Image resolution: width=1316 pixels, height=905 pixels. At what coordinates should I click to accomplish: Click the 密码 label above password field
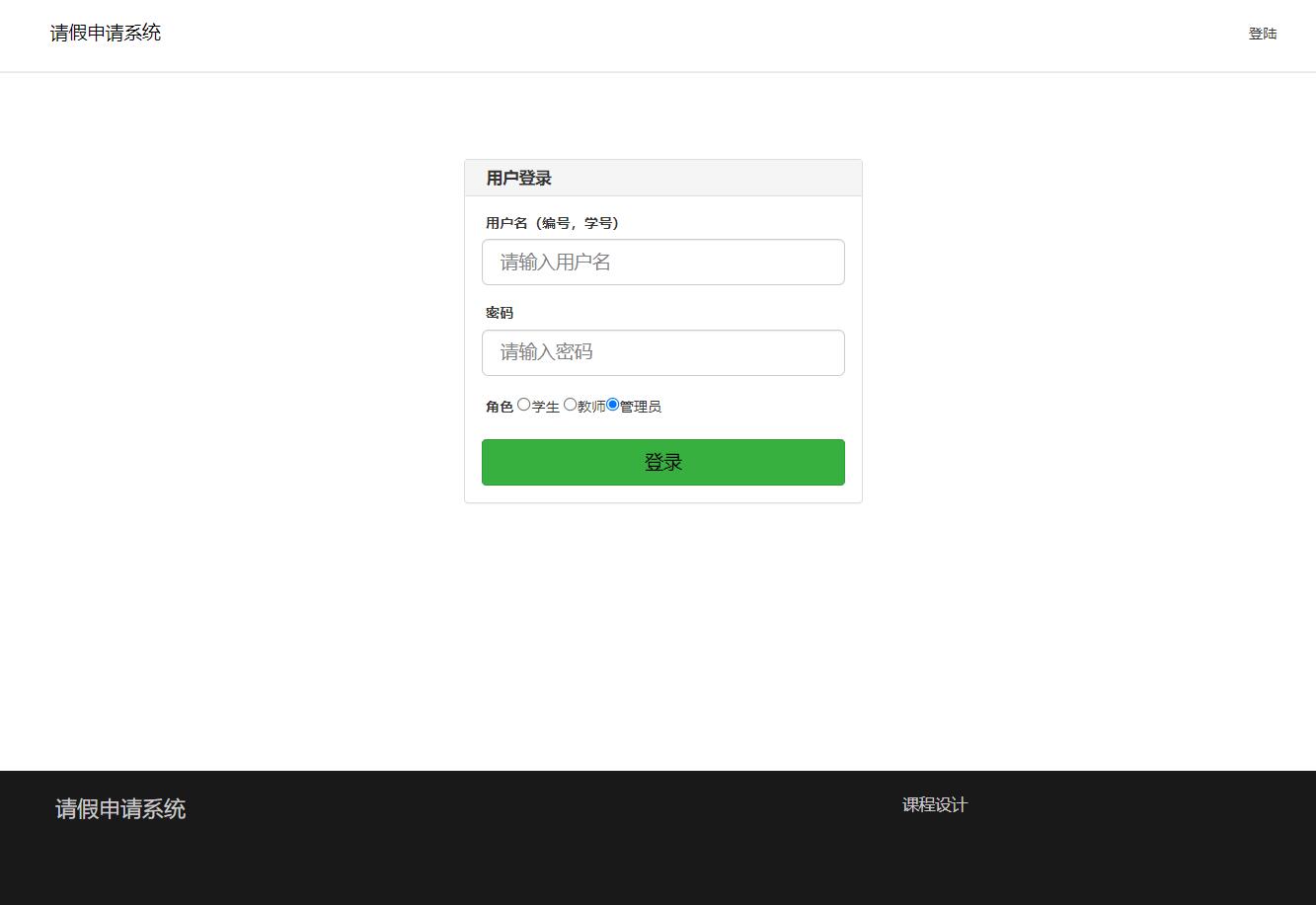pyautogui.click(x=499, y=312)
